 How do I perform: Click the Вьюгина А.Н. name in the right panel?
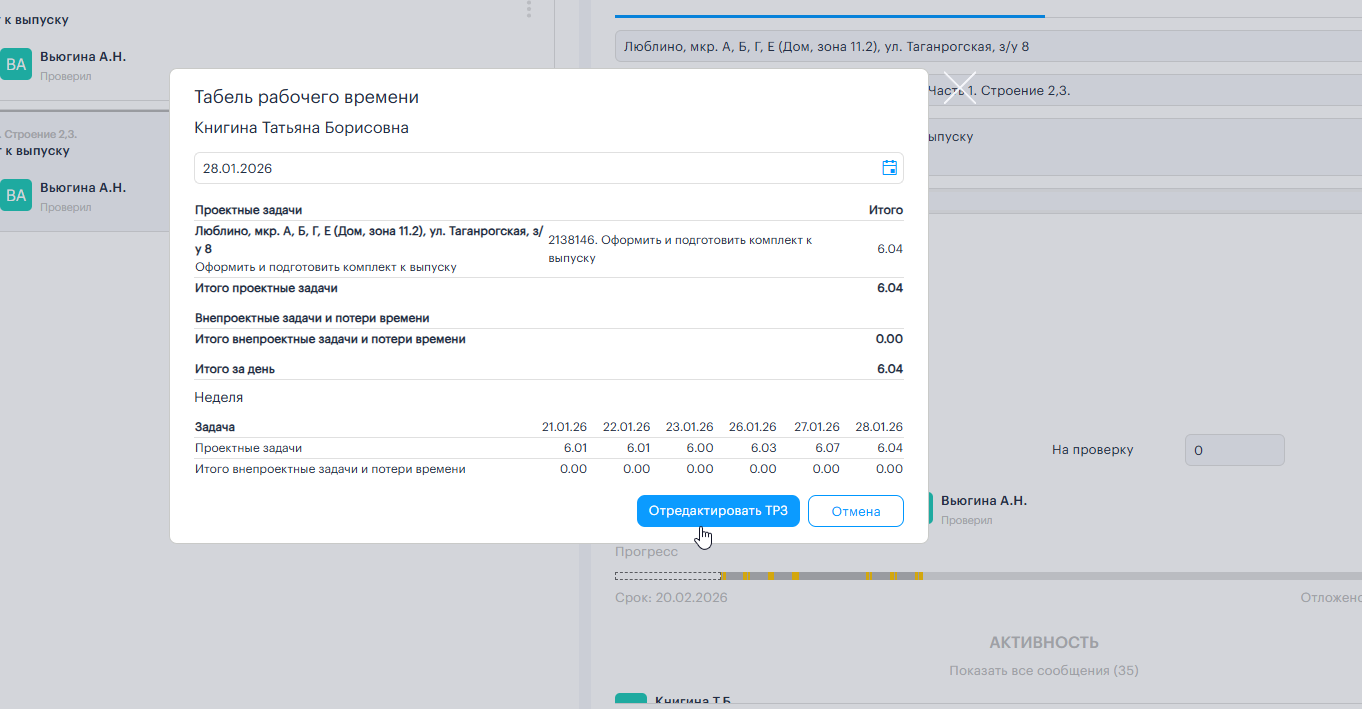coord(984,500)
